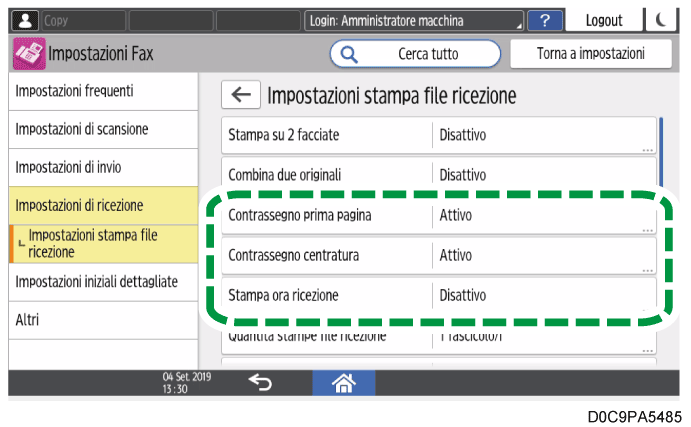The width and height of the screenshot is (691, 427).
Task: Select Impostazioni di ricezione menu
Action: click(103, 205)
